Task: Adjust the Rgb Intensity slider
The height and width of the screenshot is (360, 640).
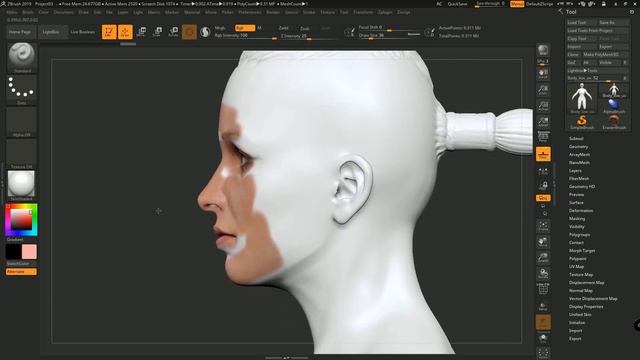Action: point(245,36)
